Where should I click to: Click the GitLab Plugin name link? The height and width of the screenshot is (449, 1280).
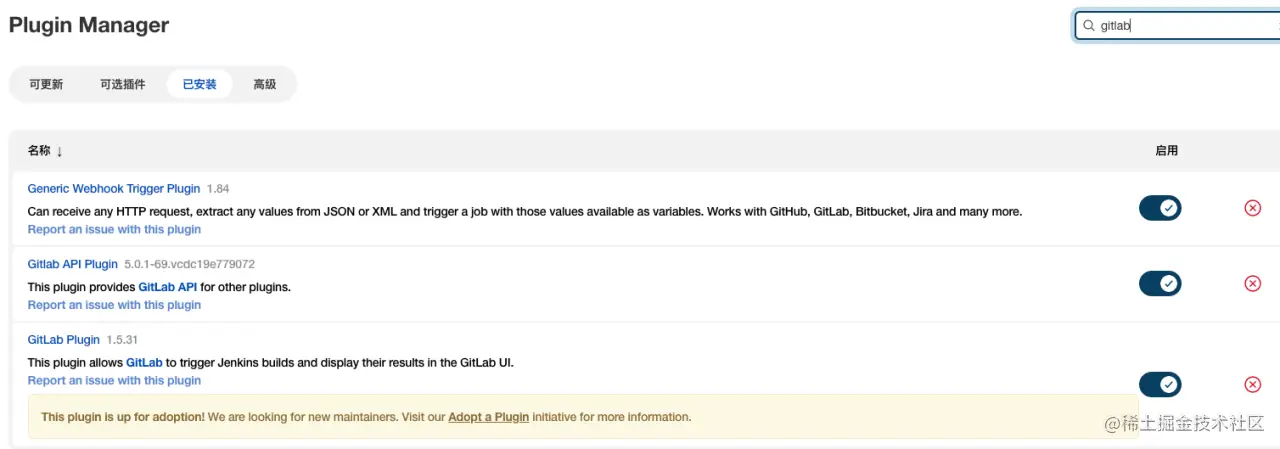point(63,339)
